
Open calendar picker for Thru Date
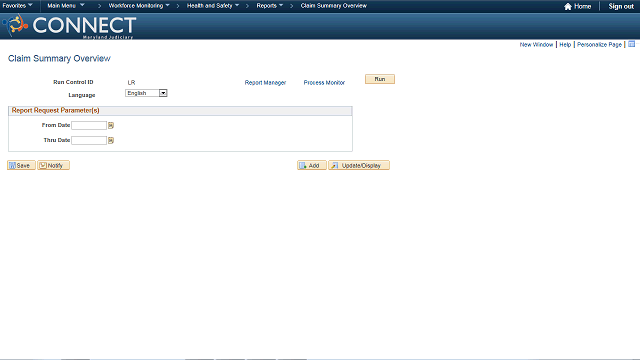111,140
